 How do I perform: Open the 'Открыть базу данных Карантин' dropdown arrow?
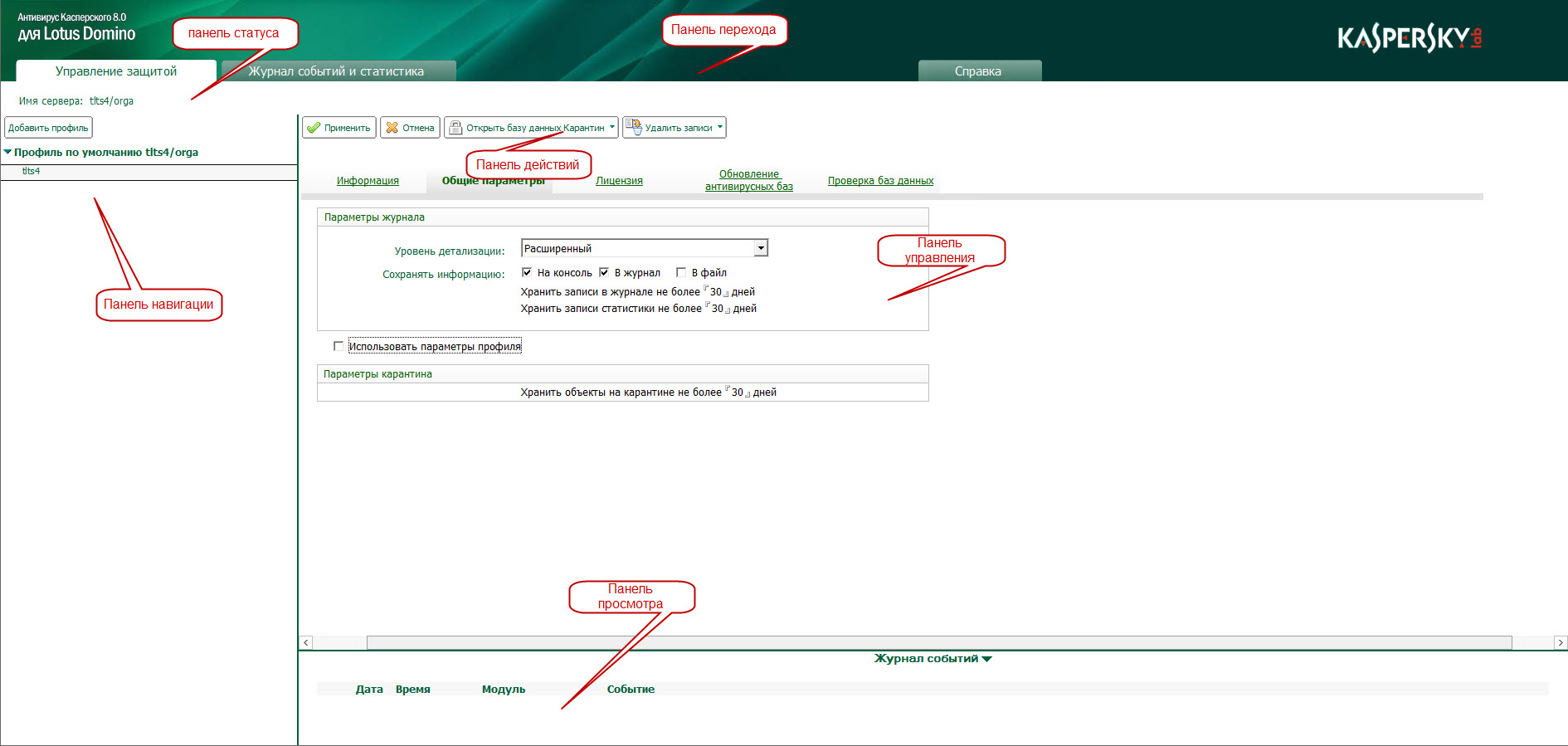(x=612, y=127)
